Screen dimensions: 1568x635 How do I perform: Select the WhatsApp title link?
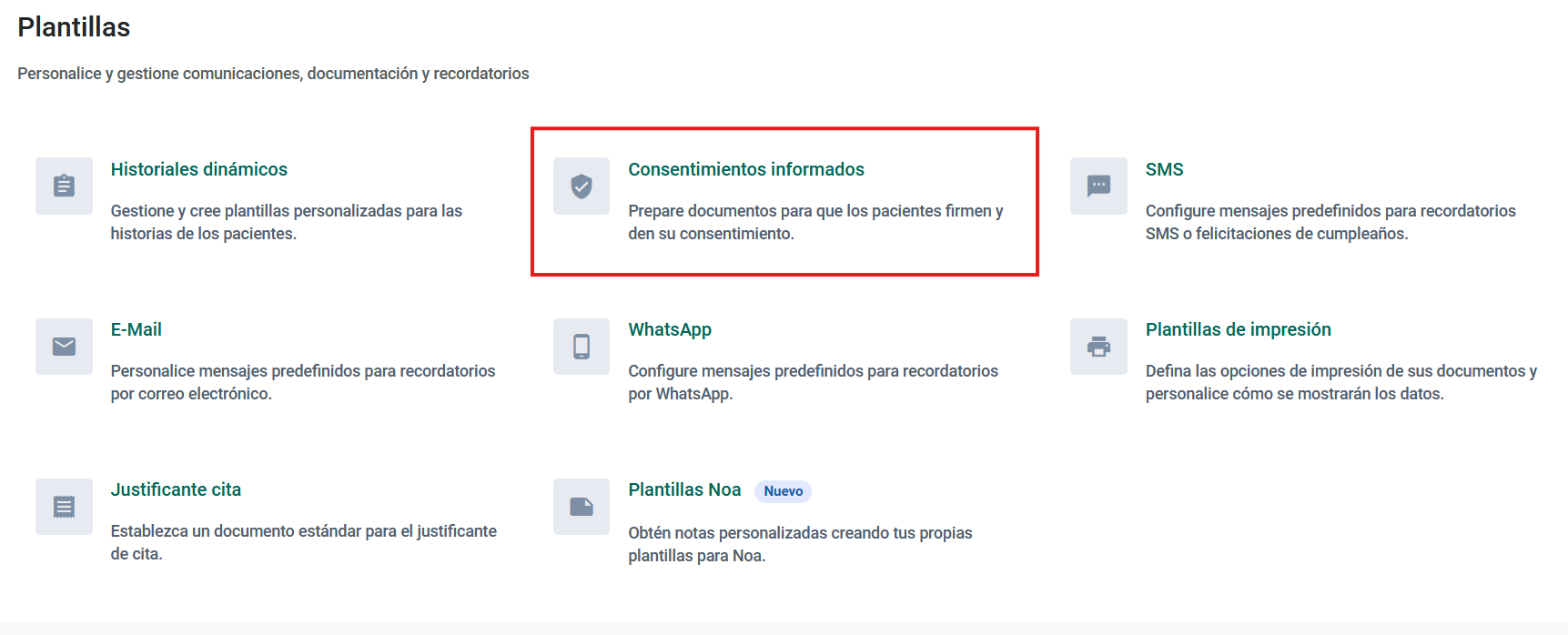tap(669, 329)
